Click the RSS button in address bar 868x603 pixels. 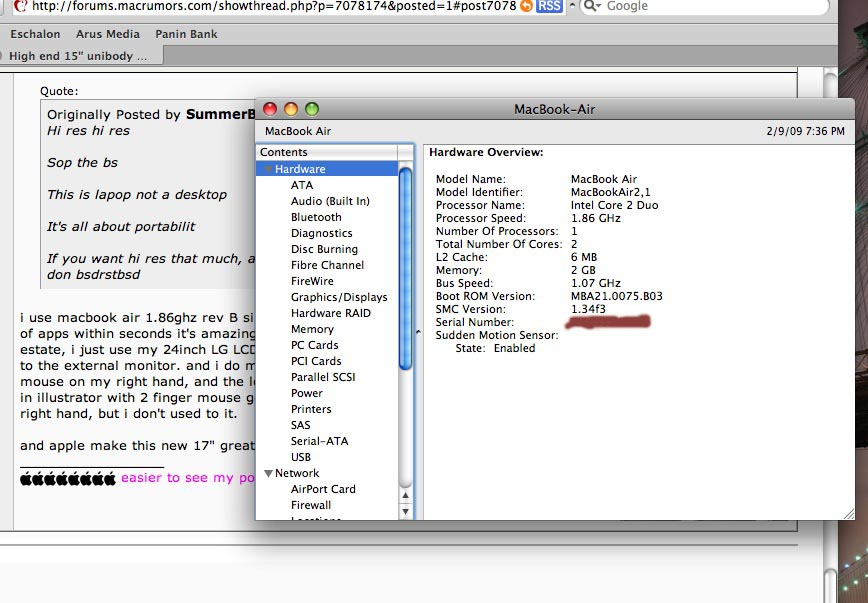pyautogui.click(x=549, y=6)
